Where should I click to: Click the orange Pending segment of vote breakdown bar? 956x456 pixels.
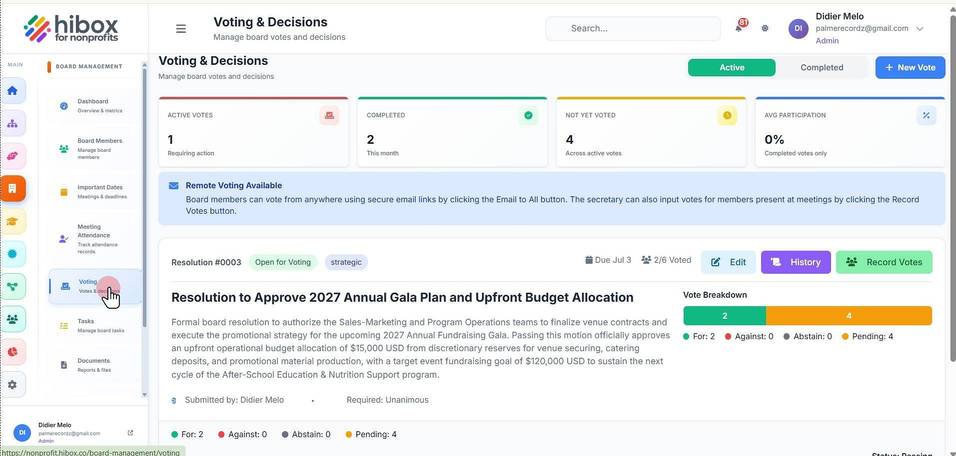pyautogui.click(x=849, y=316)
